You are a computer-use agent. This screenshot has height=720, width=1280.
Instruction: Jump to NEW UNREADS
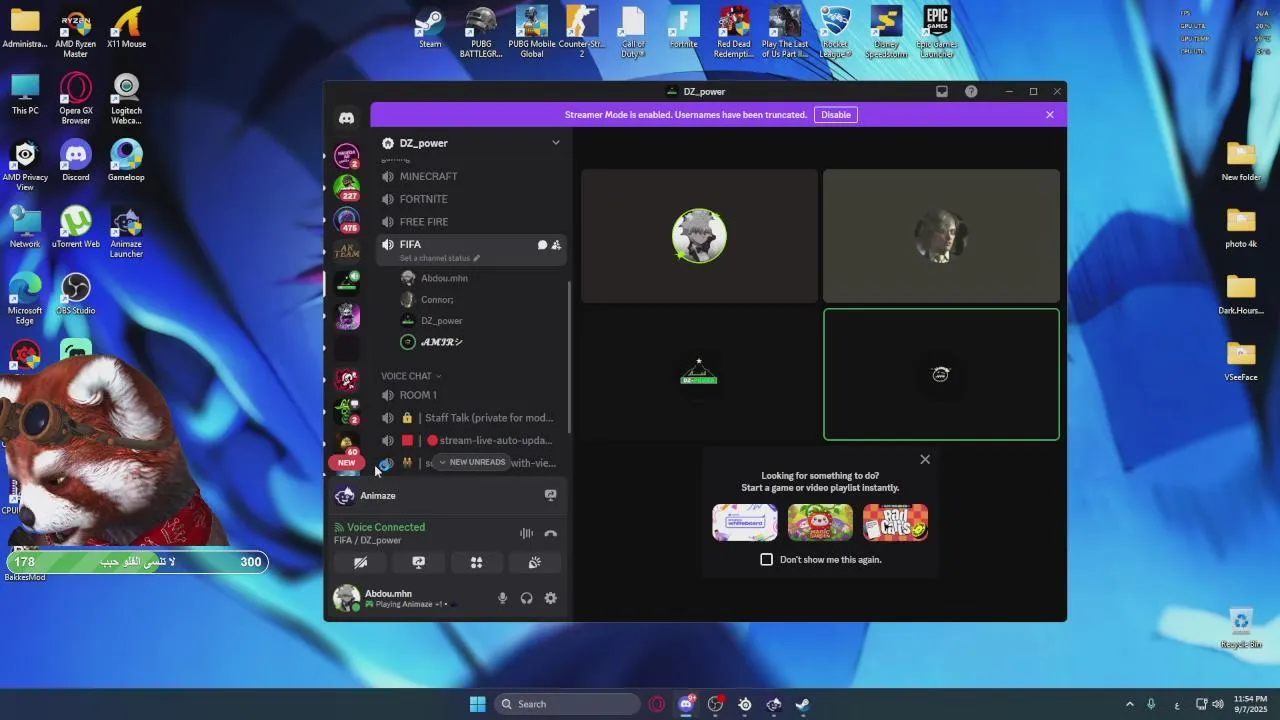[x=472, y=462]
